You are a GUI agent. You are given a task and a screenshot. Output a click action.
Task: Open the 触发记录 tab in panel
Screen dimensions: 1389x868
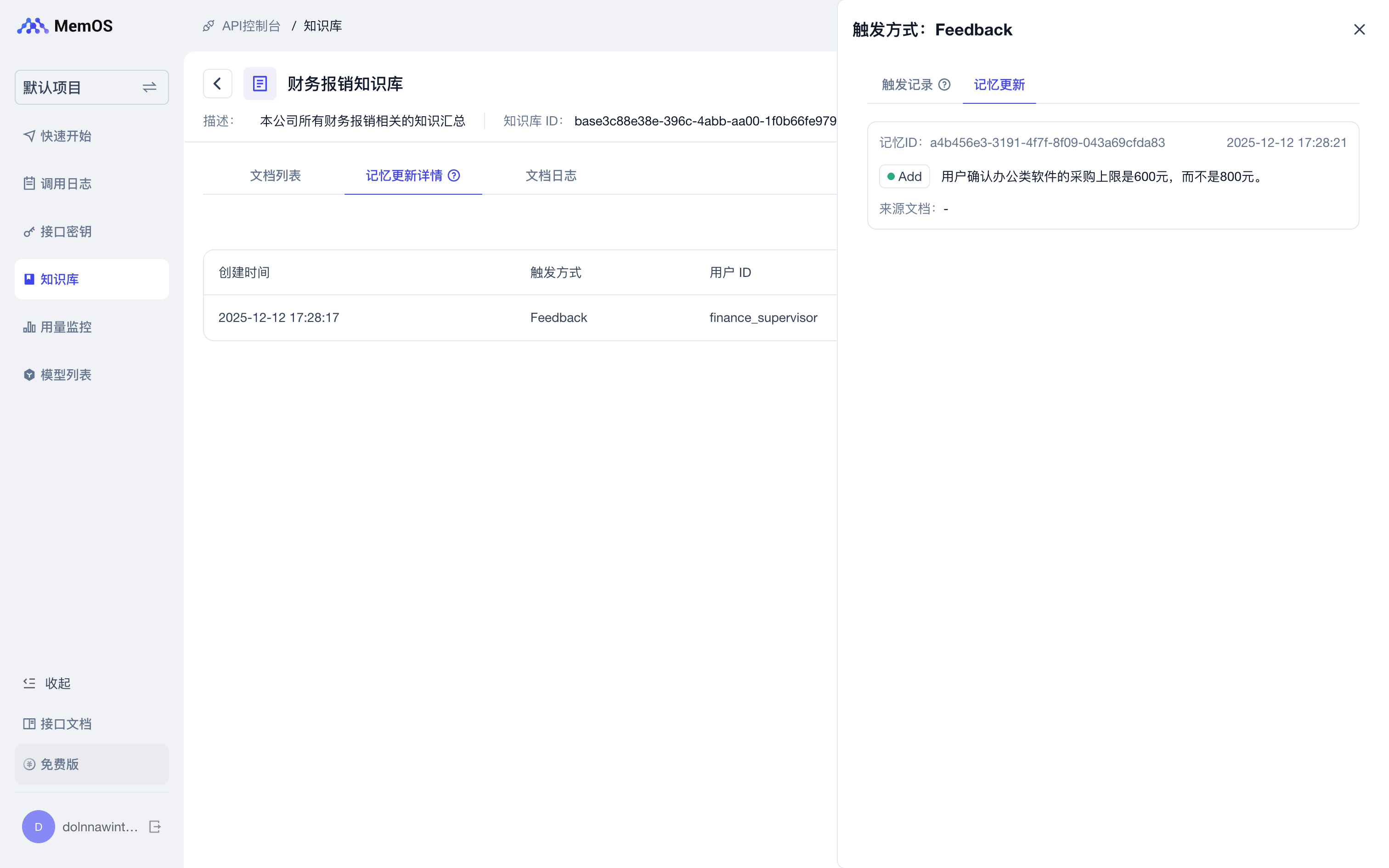click(x=907, y=85)
